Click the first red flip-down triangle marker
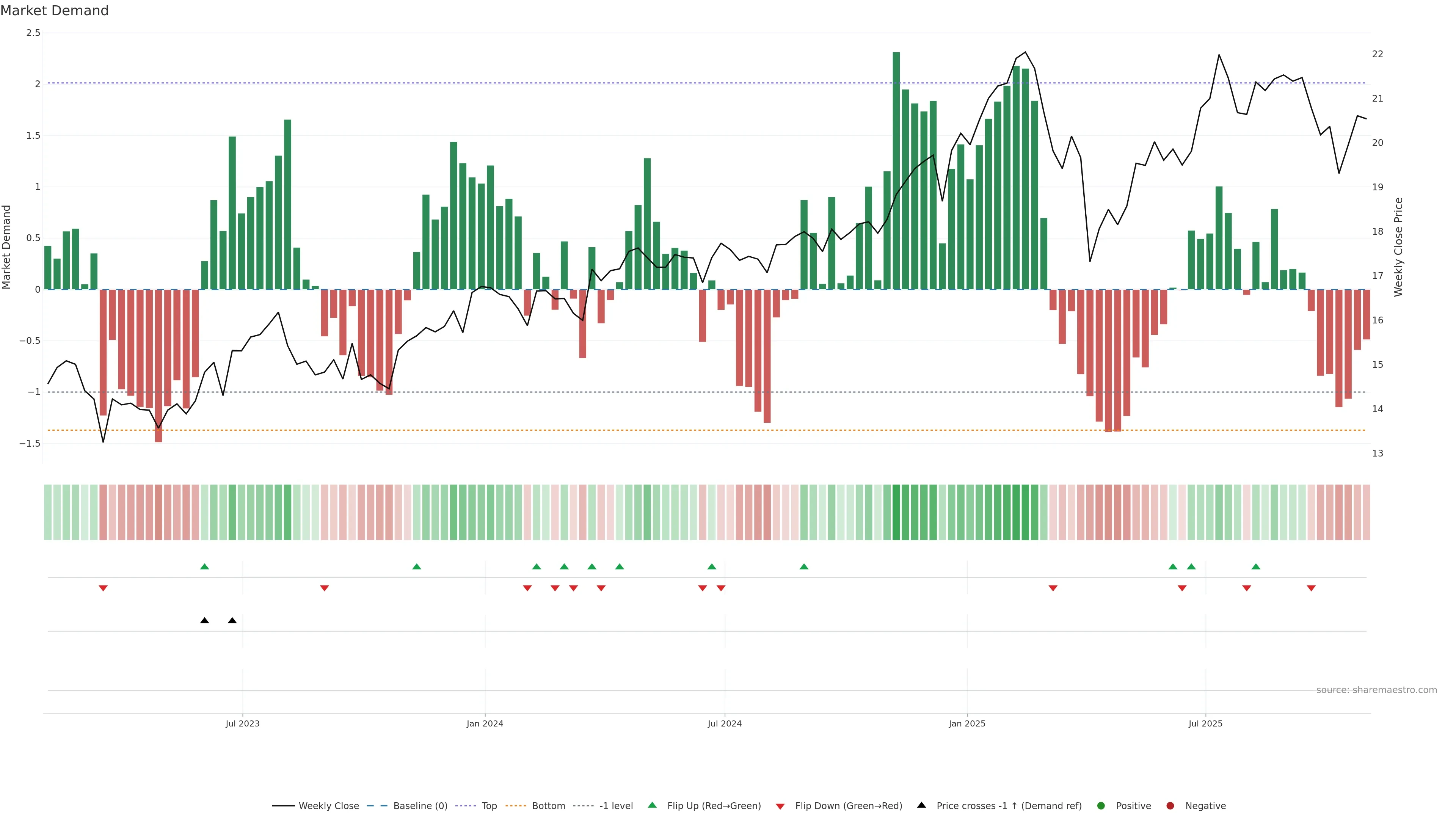The height and width of the screenshot is (819, 1456). pyautogui.click(x=103, y=588)
